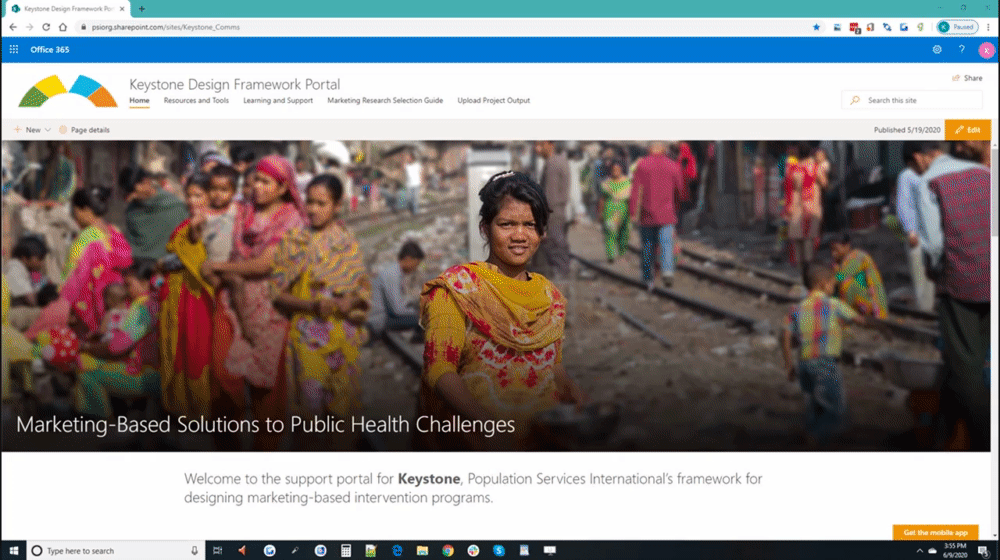Open the pink user account avatar
Screen dimensions: 1000x560
point(986,49)
